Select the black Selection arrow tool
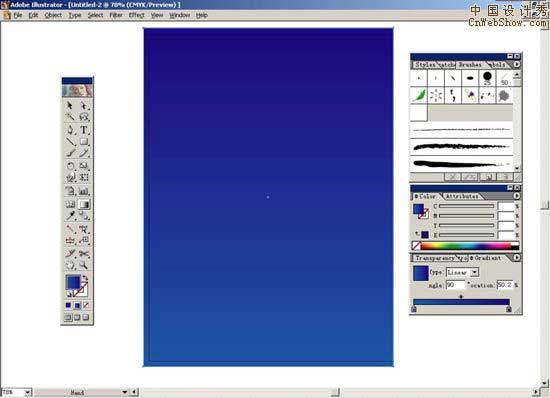 [71, 105]
